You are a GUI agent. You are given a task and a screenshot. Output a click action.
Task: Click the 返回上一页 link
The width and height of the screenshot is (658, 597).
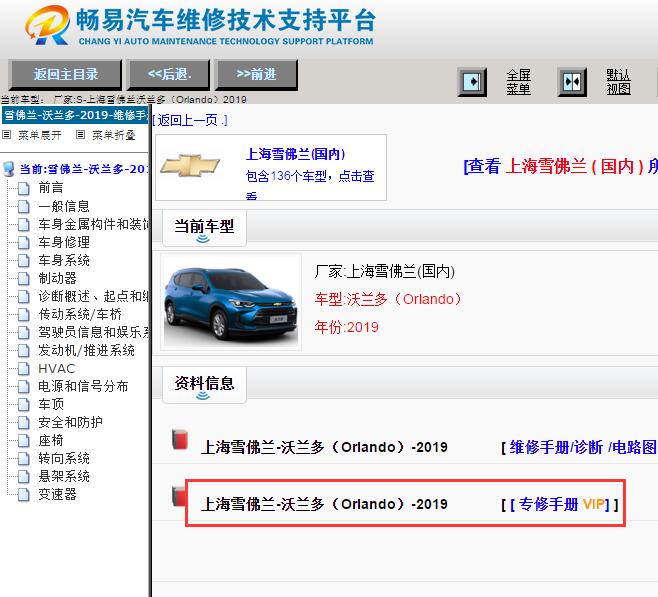pyautogui.click(x=189, y=121)
